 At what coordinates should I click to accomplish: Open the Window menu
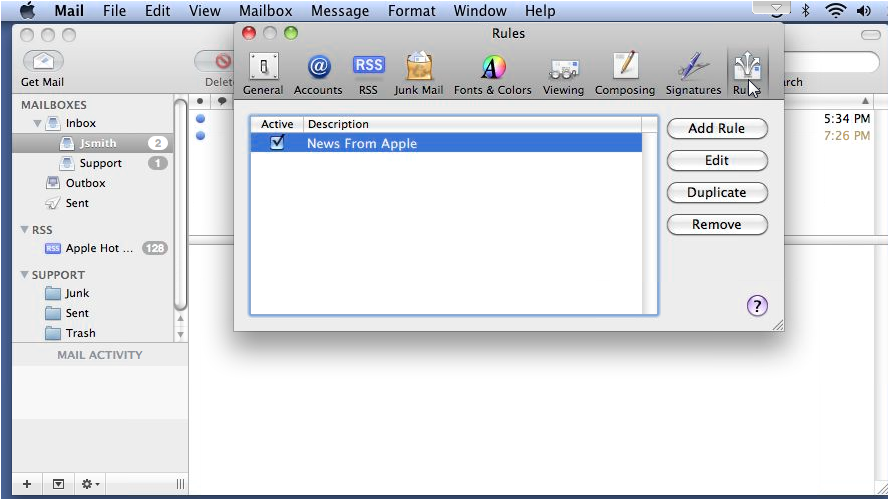480,10
